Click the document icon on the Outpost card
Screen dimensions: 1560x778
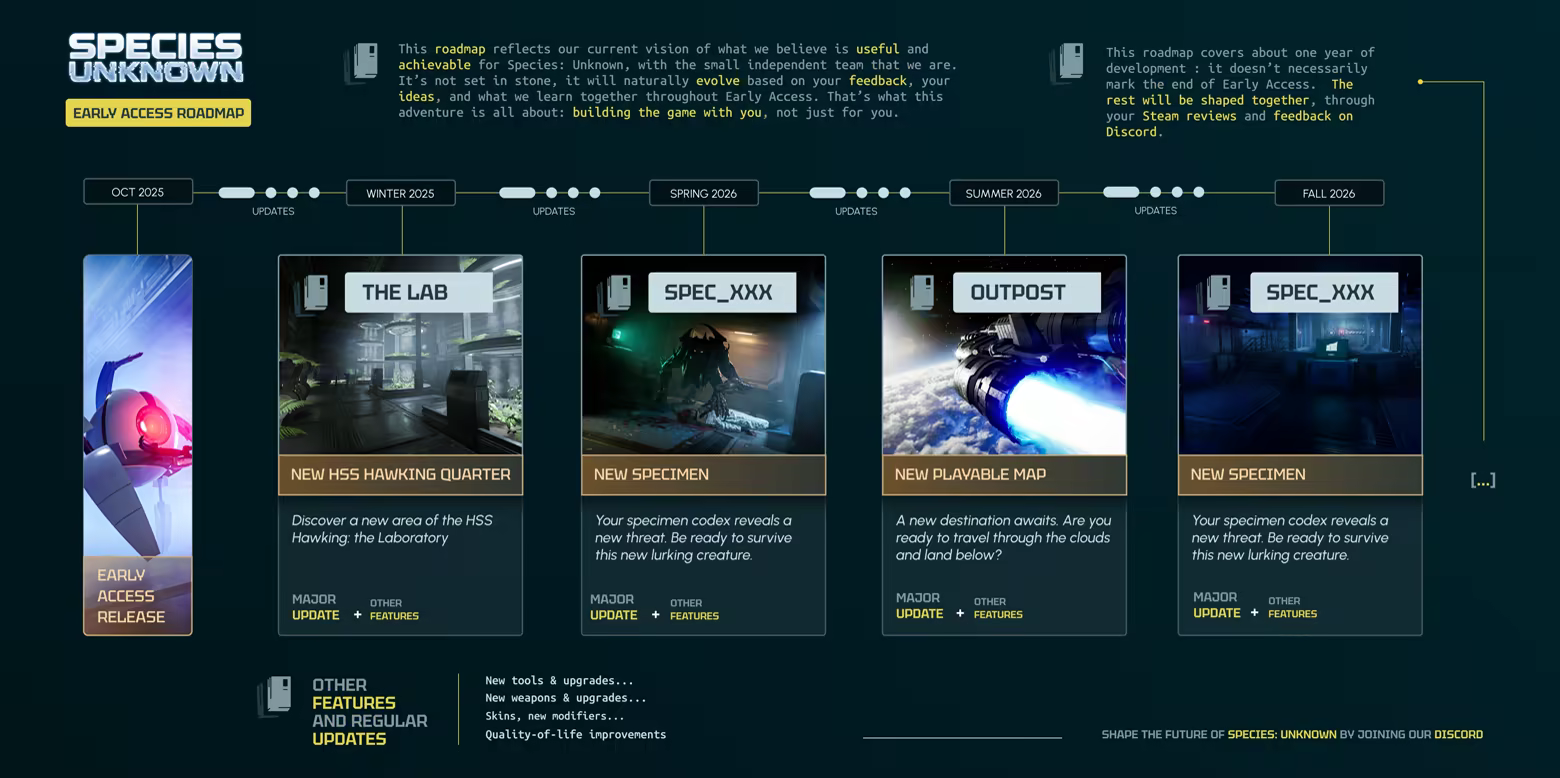[920, 293]
